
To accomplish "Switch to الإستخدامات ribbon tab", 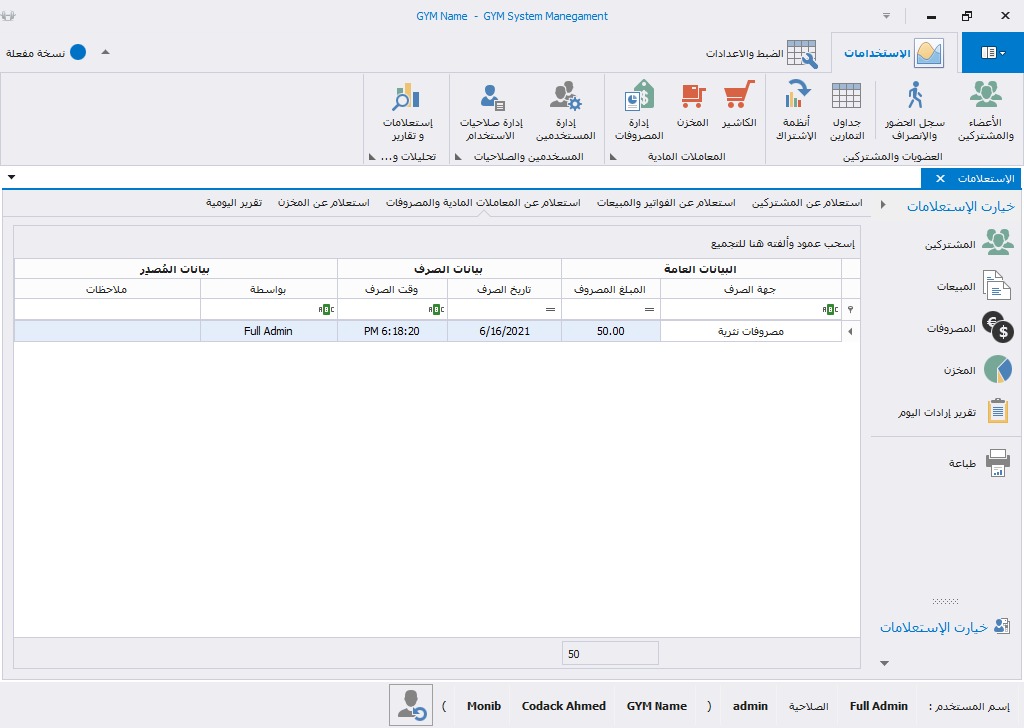I will pyautogui.click(x=893, y=53).
